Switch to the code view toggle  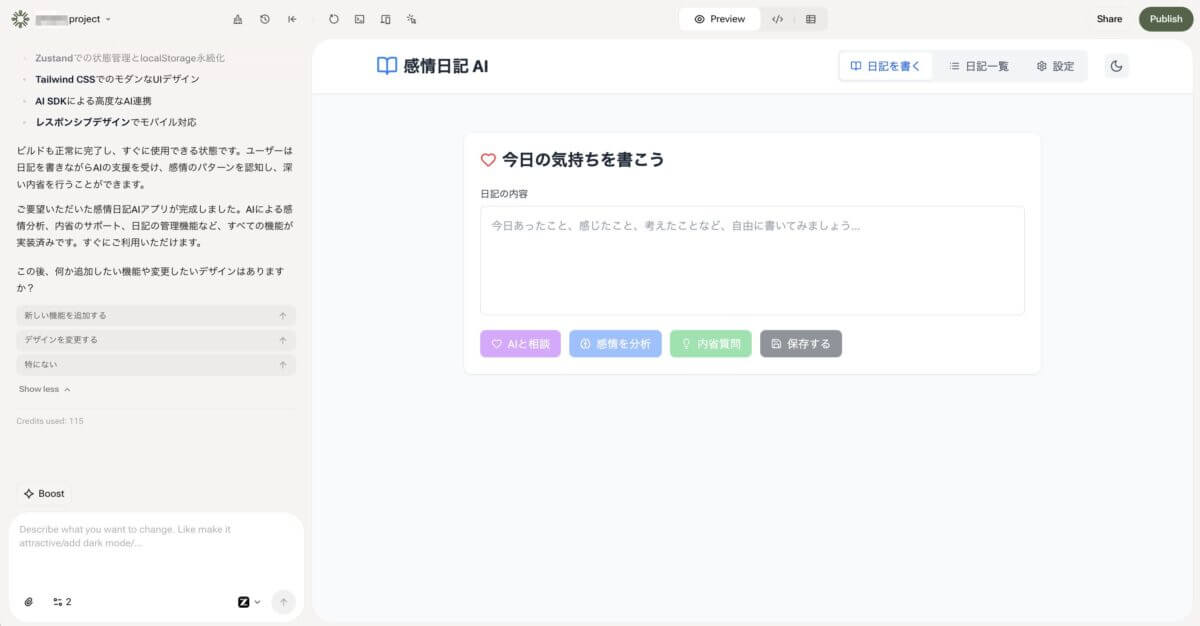click(x=778, y=19)
